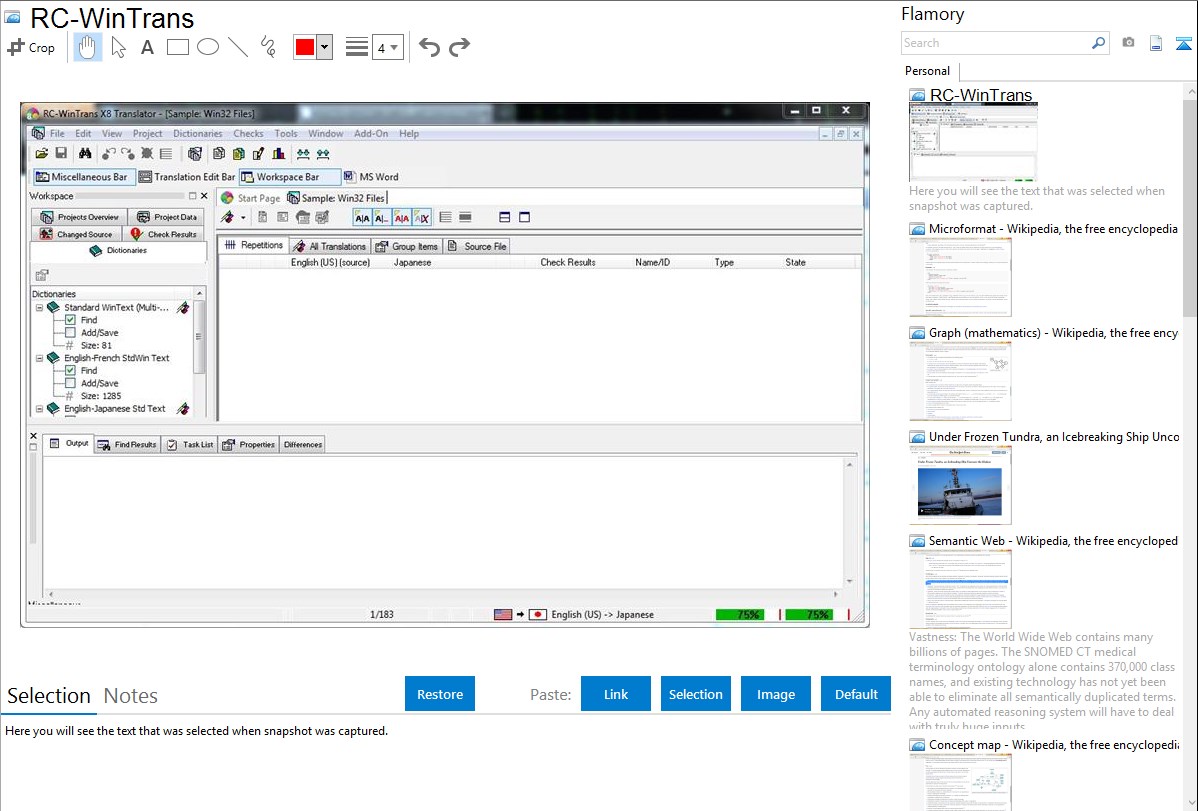Open the Under Frozen Tundra snapshot thumbnail
The image size is (1198, 811).
(x=960, y=485)
